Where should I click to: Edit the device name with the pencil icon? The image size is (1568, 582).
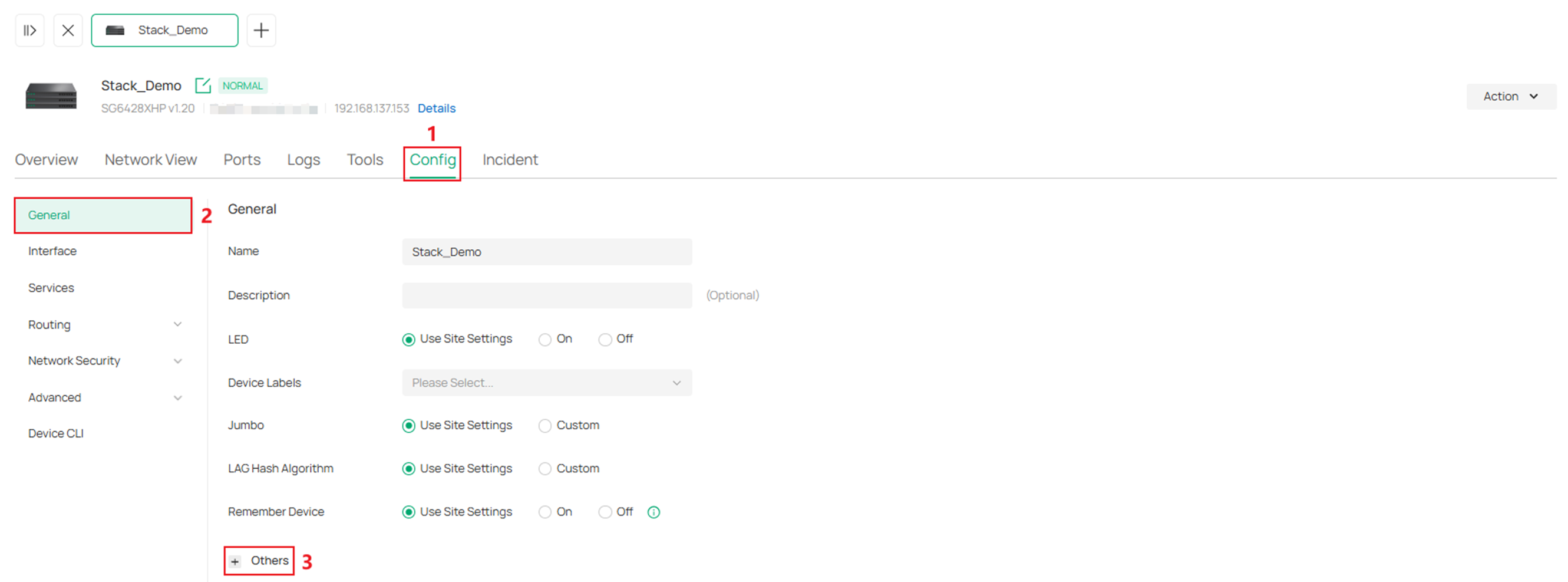(203, 86)
